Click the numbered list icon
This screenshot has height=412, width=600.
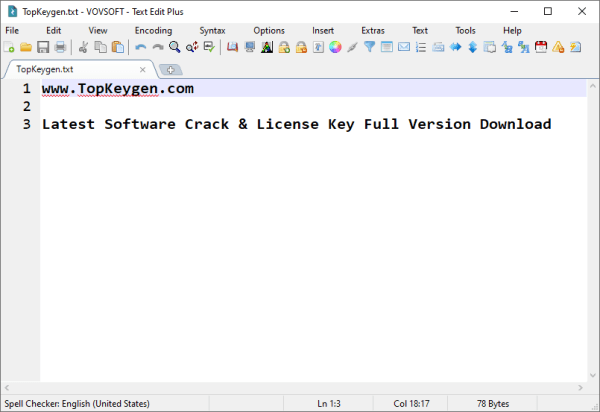[x=421, y=47]
